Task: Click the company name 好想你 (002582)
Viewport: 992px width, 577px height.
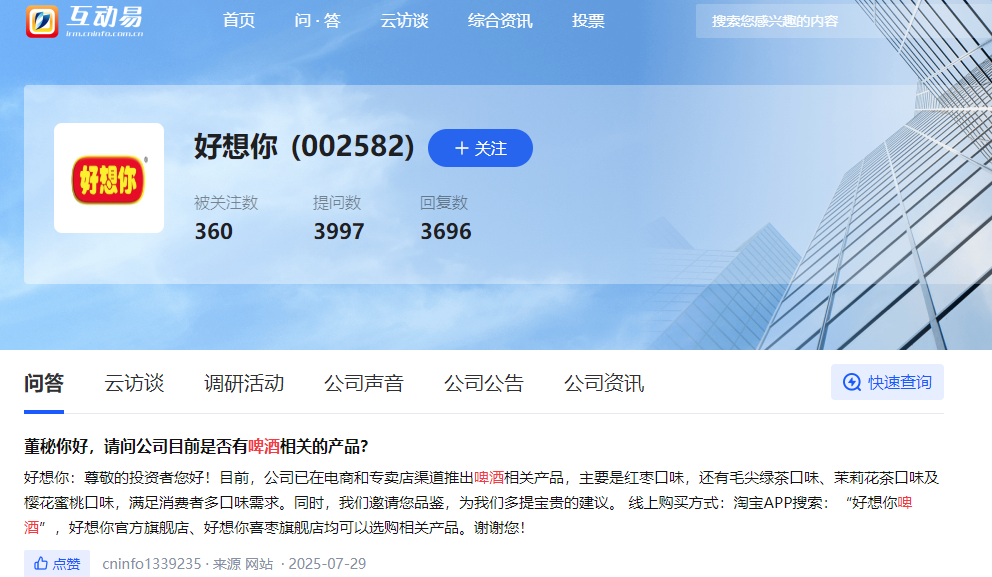Action: 304,146
